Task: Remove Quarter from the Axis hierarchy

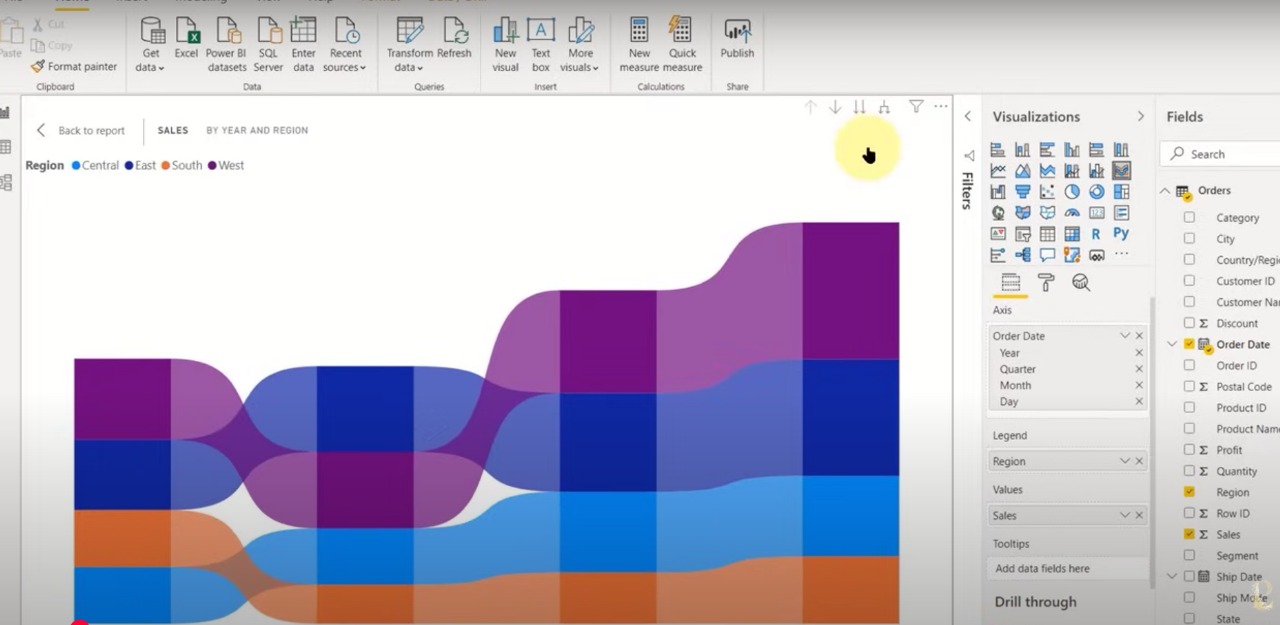Action: pyautogui.click(x=1139, y=369)
